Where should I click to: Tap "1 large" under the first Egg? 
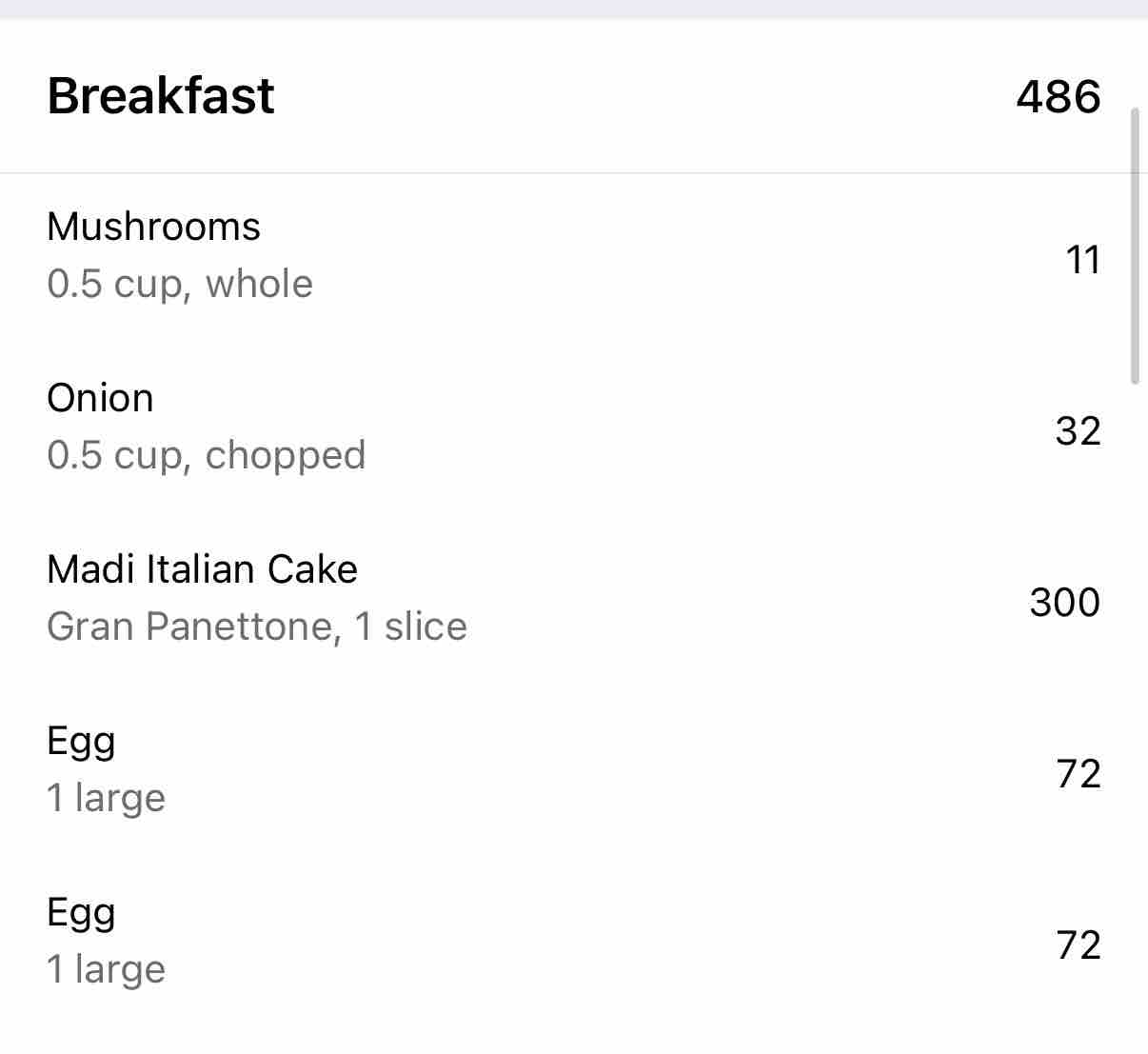[x=106, y=798]
